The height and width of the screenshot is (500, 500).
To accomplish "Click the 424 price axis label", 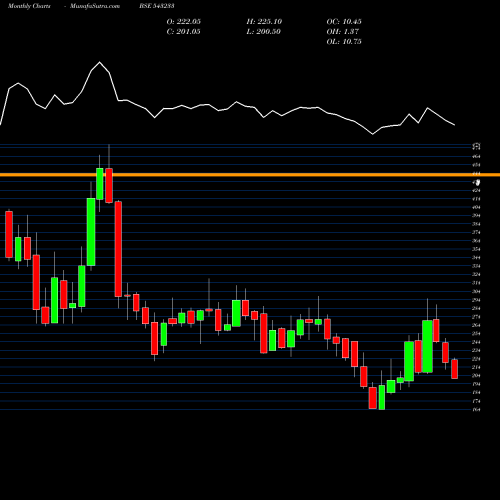I will click(477, 190).
